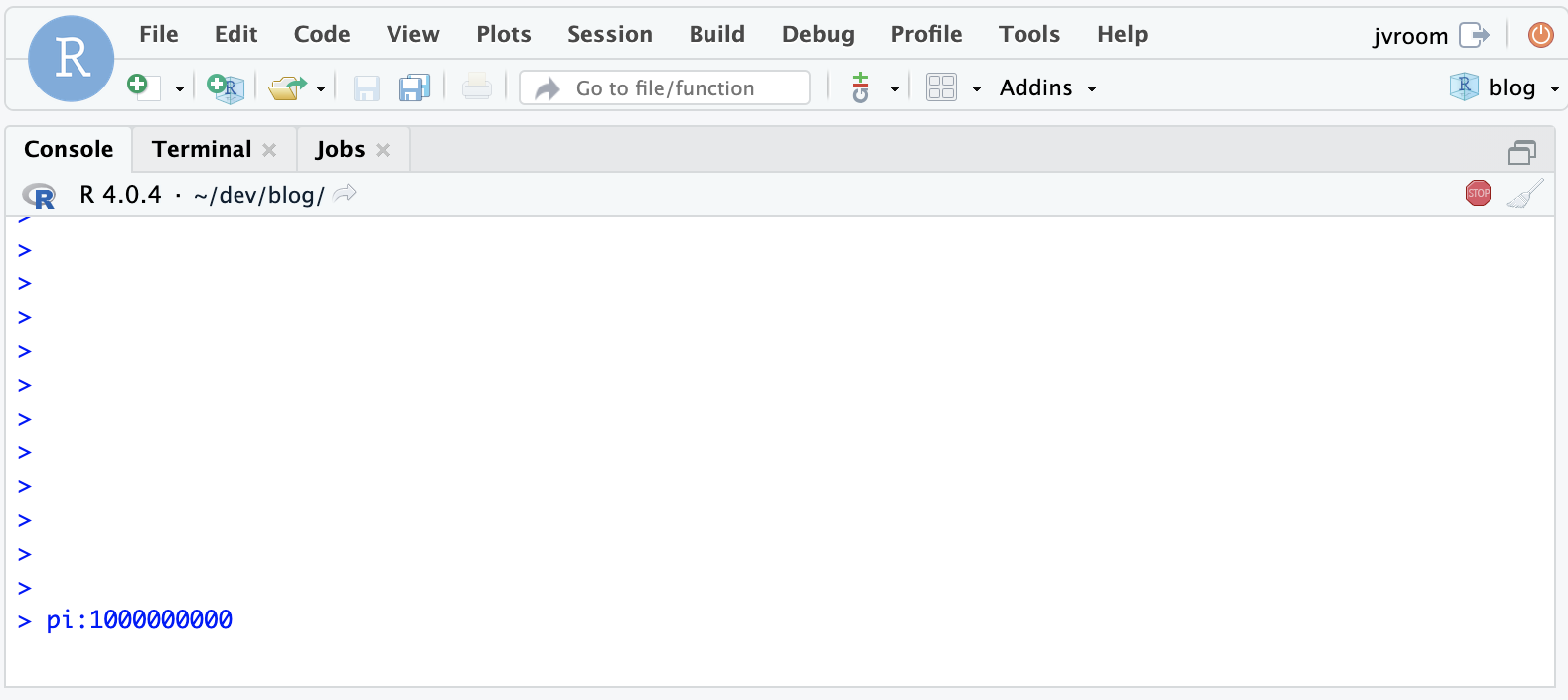The height and width of the screenshot is (700, 1568).
Task: Switch to the Terminal tab
Action: coord(202,149)
